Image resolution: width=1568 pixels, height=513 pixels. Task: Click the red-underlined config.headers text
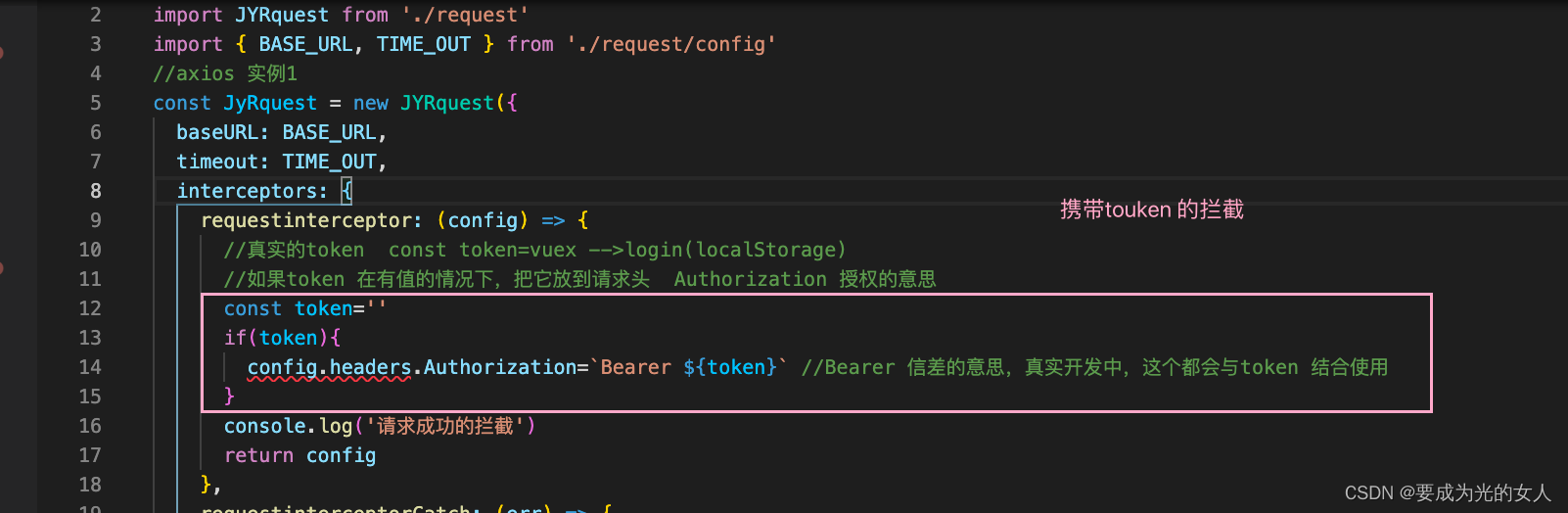tap(329, 367)
